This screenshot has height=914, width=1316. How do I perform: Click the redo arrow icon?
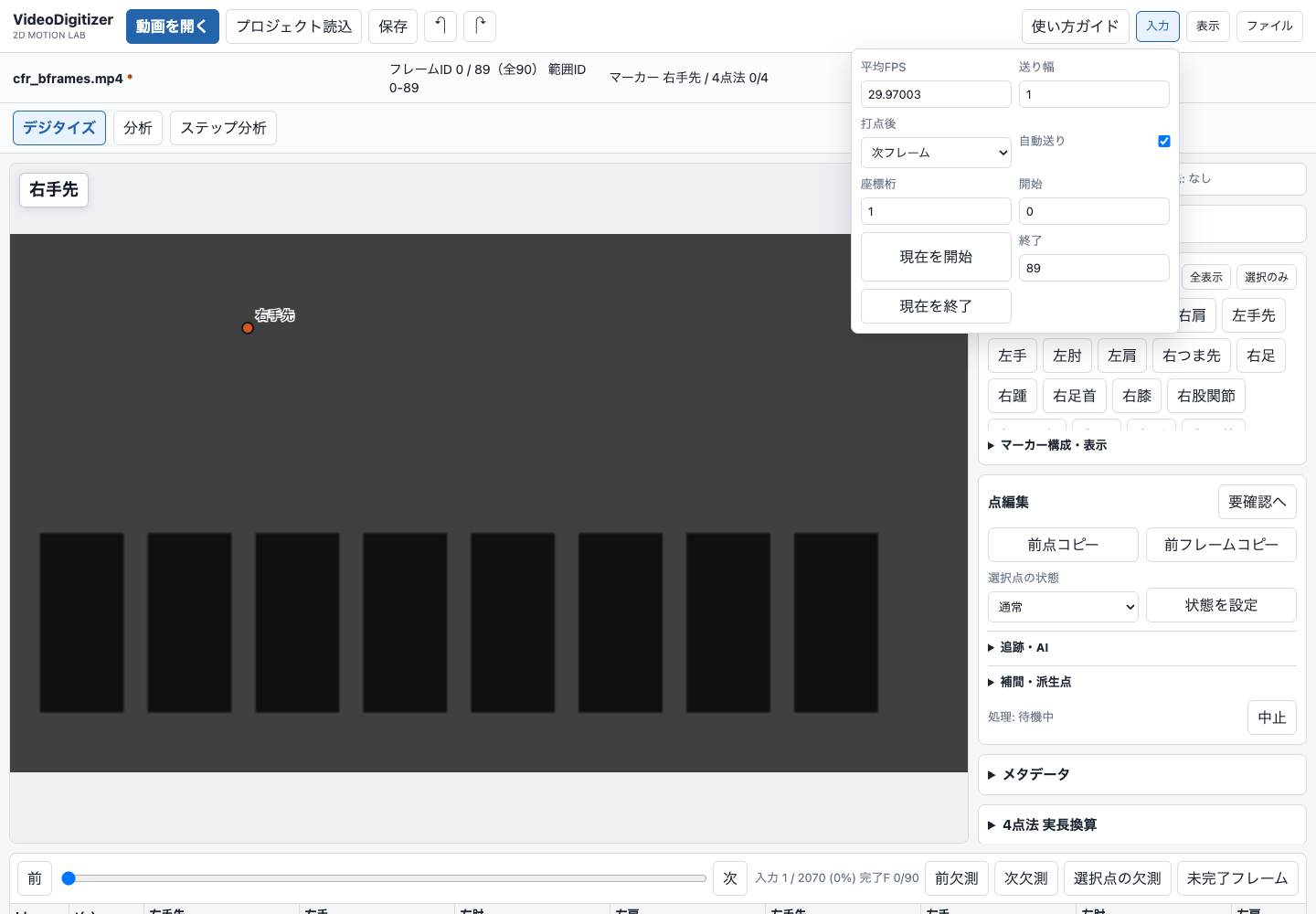click(480, 27)
